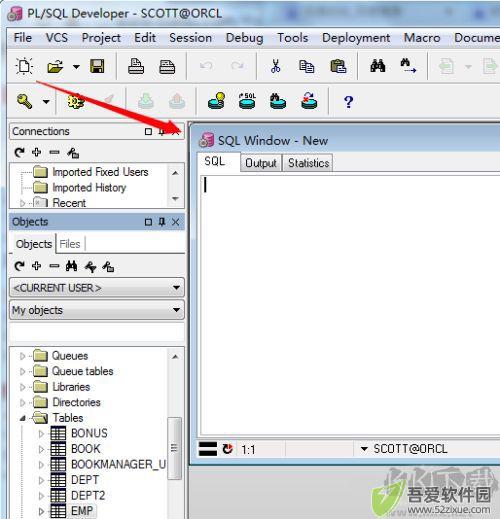Click the Query builder lightbulb database icon

[217, 101]
